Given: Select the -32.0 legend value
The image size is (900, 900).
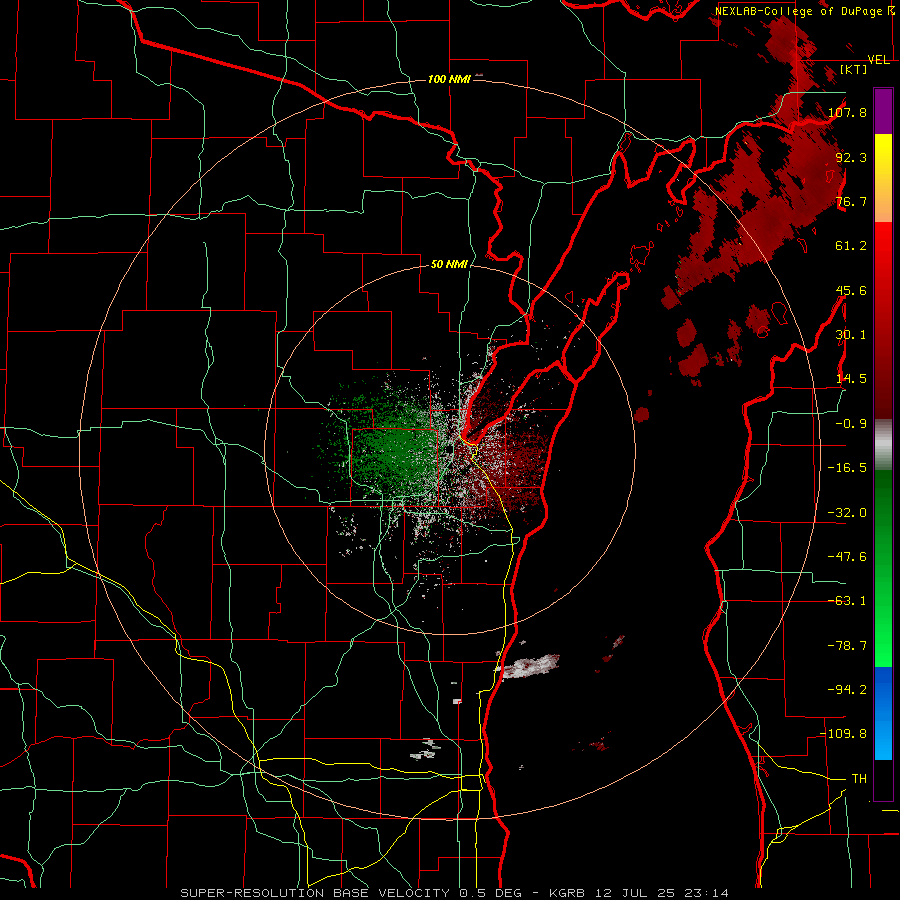Looking at the screenshot, I should (x=847, y=513).
